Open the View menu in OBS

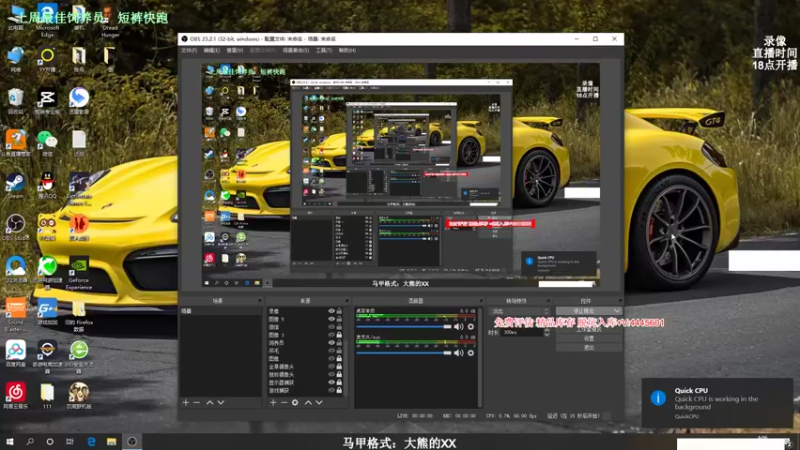point(235,51)
